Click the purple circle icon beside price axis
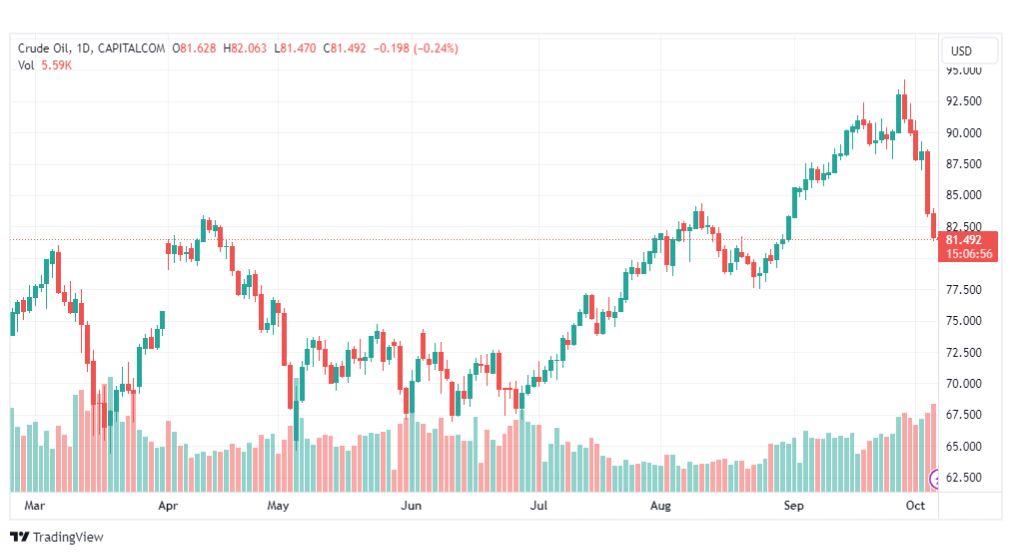Viewport: 1012px width, 555px height. 936,479
